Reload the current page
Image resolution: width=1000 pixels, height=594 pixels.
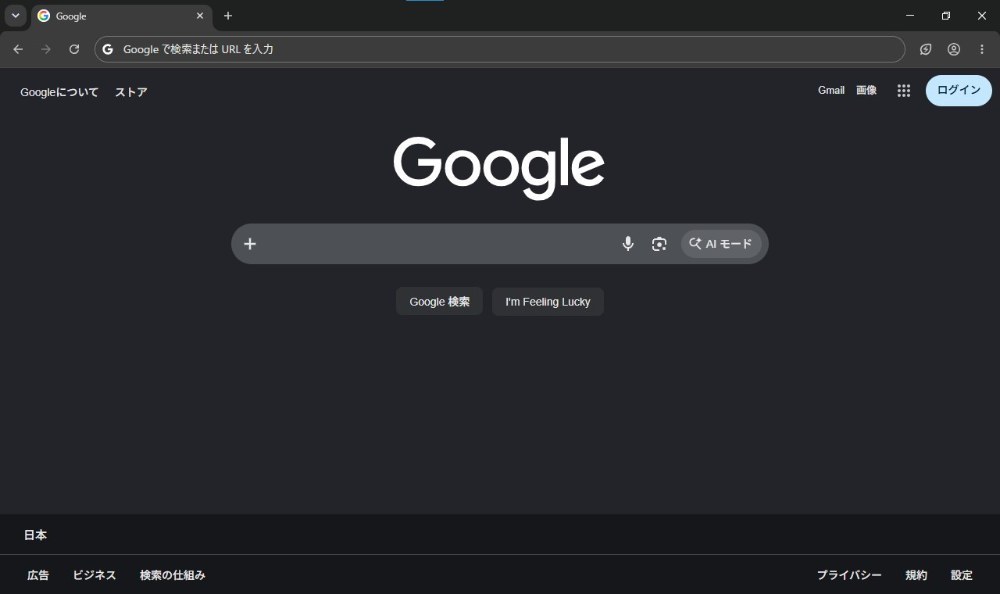tap(74, 49)
